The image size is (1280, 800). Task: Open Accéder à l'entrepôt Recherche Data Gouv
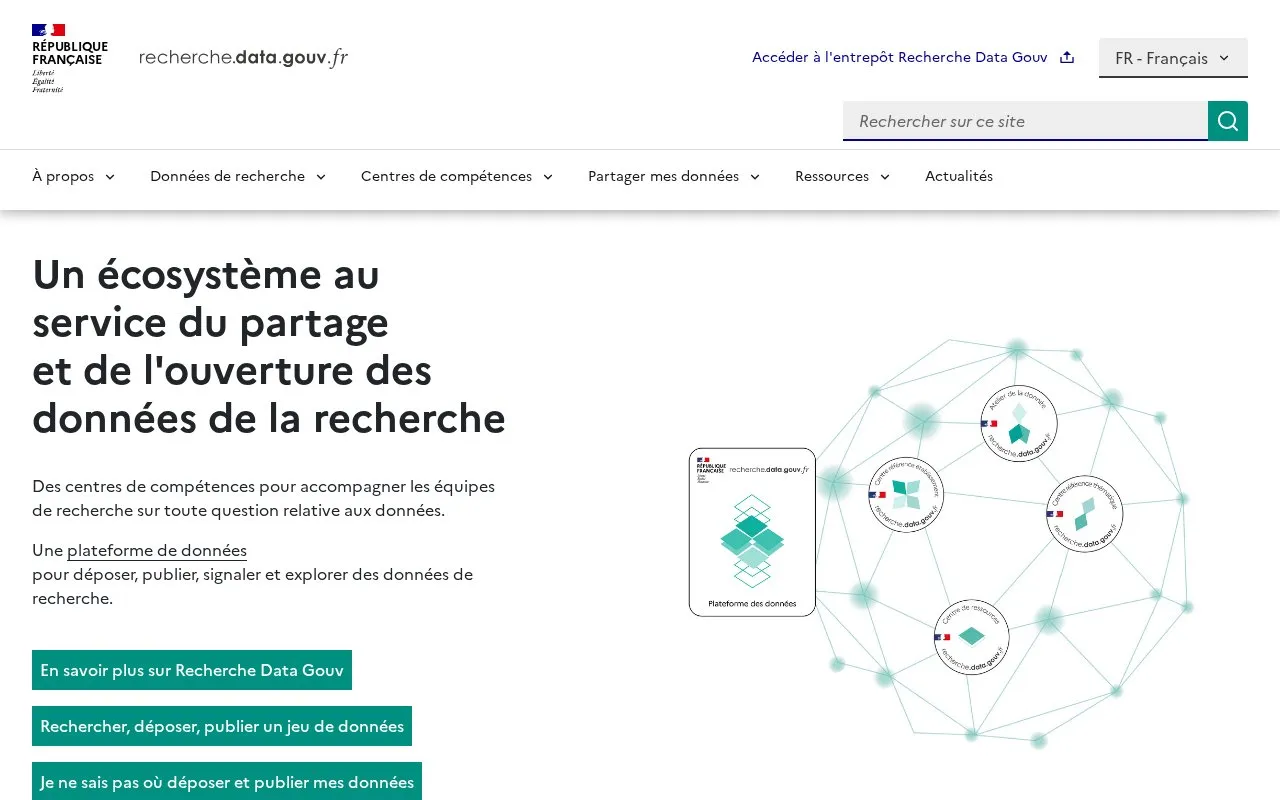[x=913, y=58]
